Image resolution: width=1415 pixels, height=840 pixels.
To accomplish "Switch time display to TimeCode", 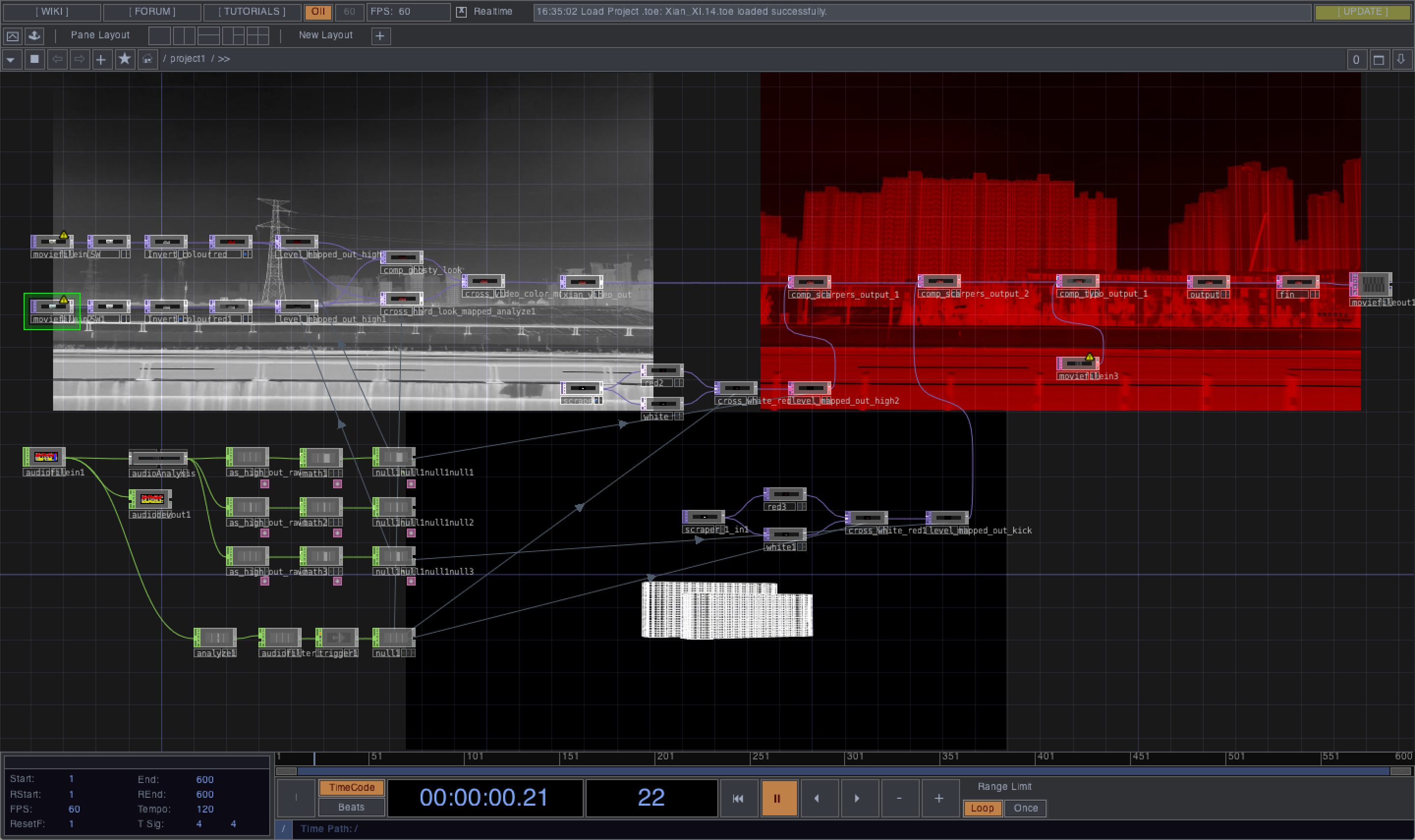I will click(x=351, y=787).
